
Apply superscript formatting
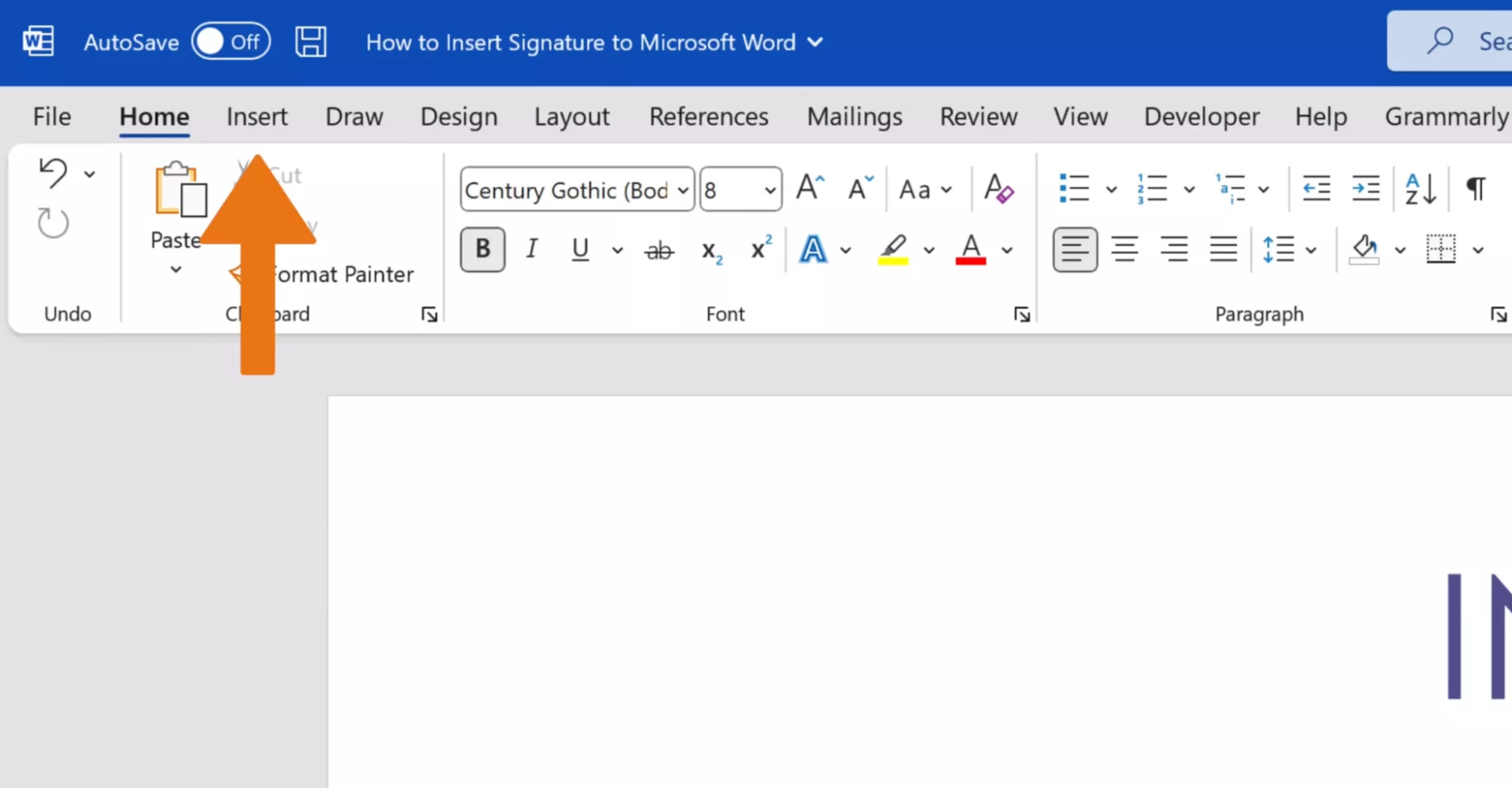[759, 249]
